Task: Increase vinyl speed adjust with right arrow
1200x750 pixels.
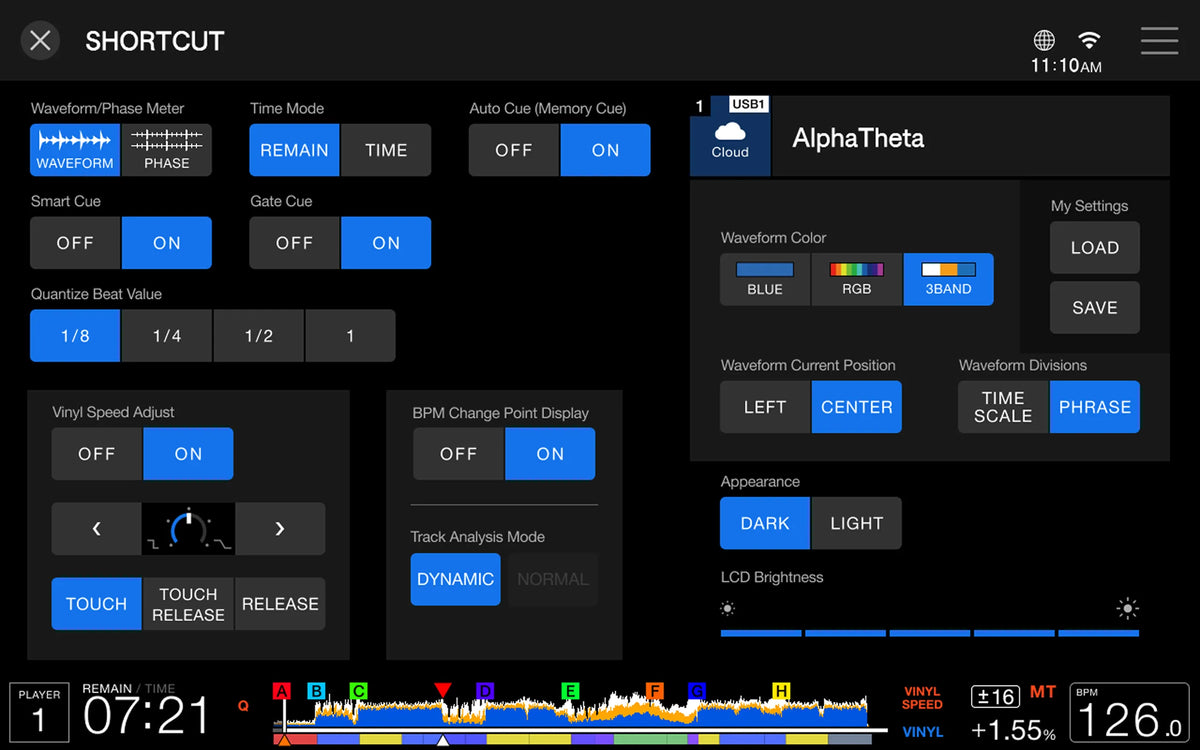Action: 280,529
